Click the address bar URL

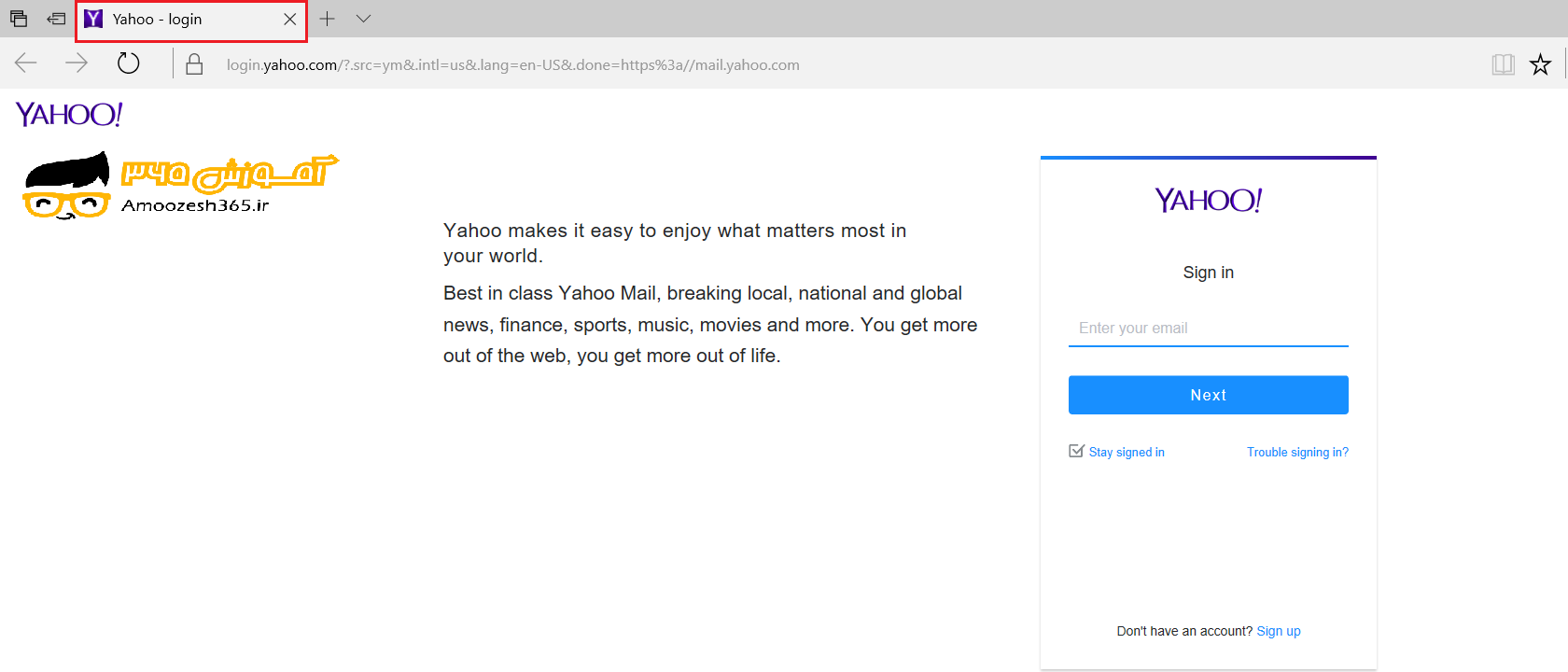click(513, 65)
